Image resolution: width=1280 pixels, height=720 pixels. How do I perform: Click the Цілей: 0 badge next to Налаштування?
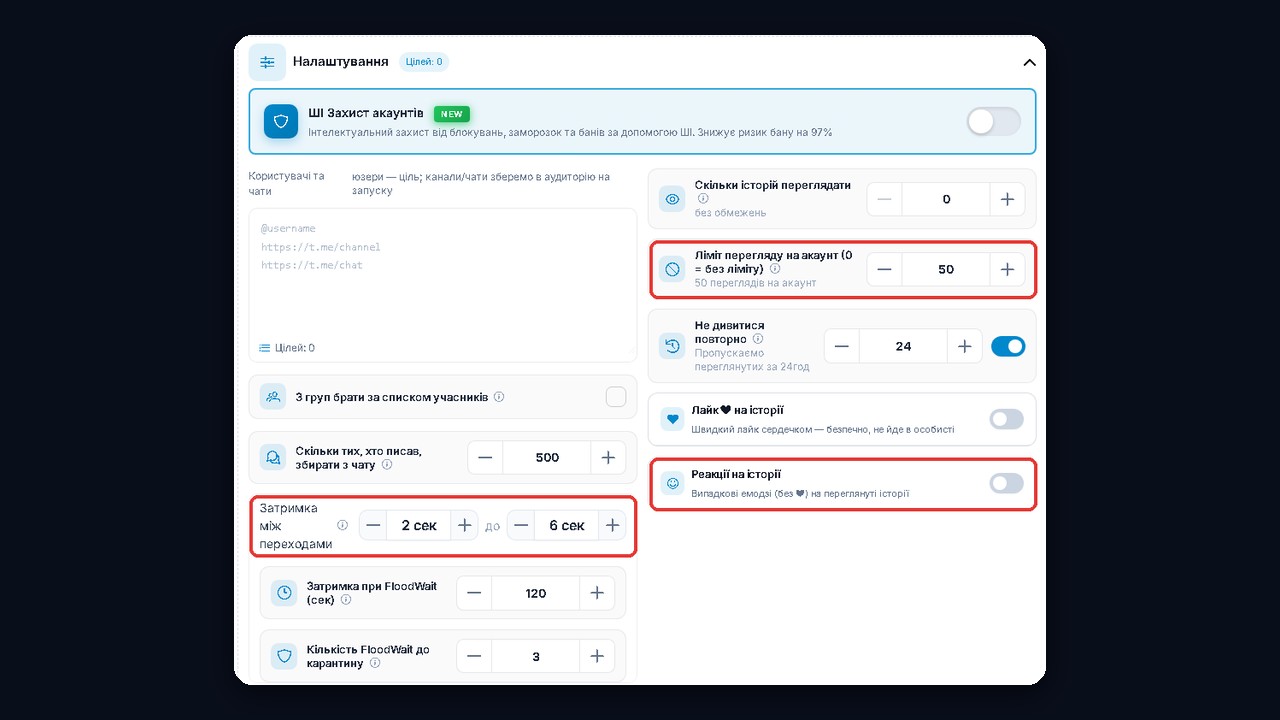point(424,62)
